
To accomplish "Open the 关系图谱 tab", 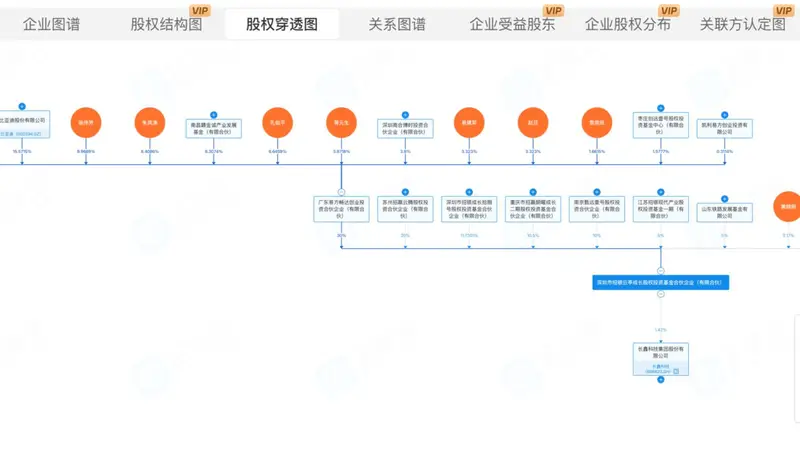I will pyautogui.click(x=397, y=24).
